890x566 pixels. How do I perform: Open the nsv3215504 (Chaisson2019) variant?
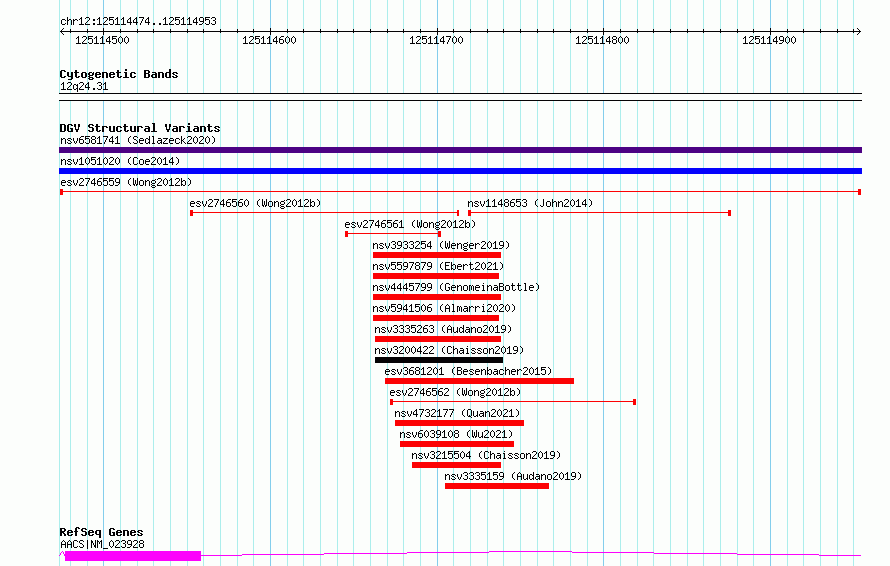click(x=486, y=455)
